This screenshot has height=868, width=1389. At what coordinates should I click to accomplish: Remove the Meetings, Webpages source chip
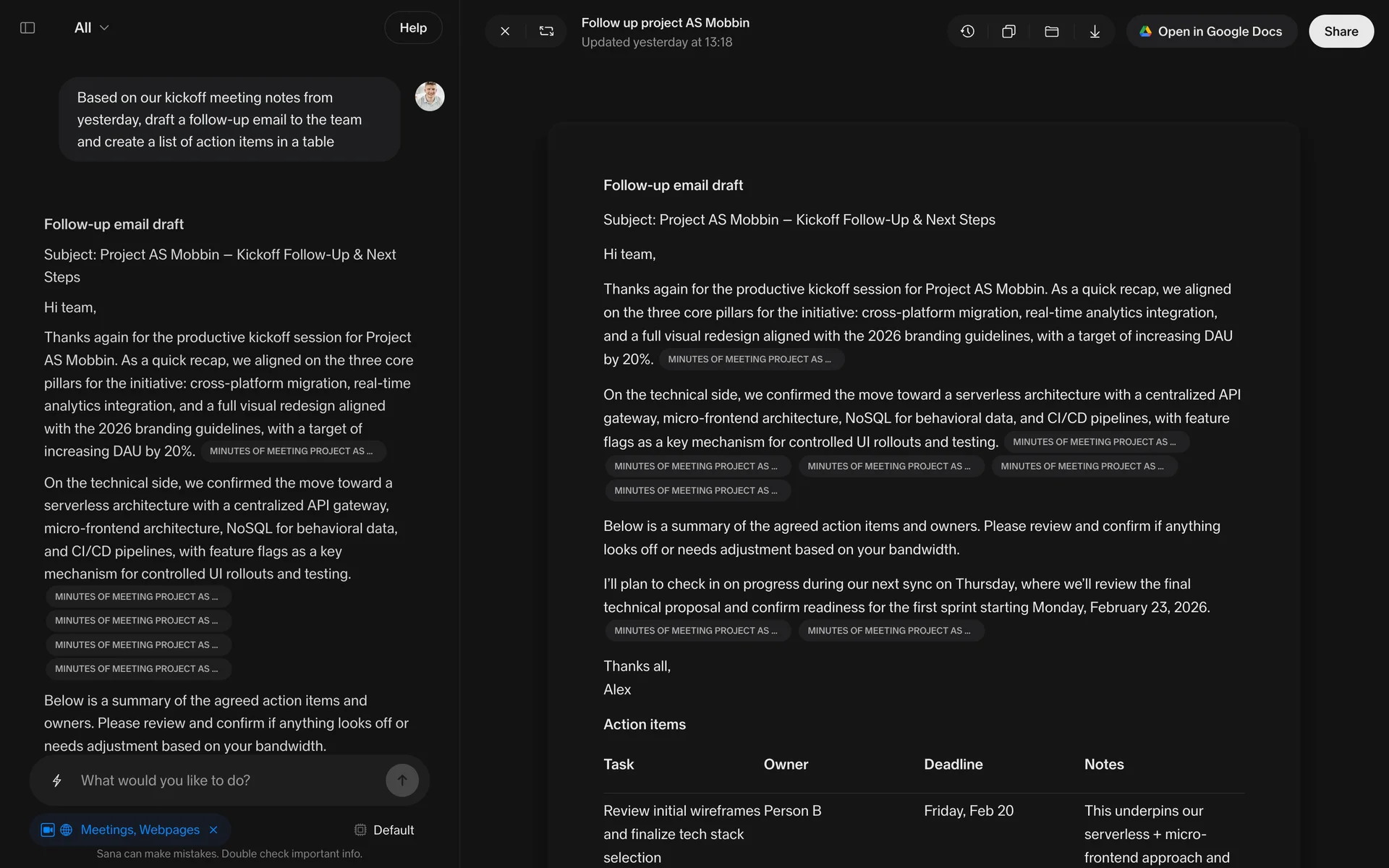tap(213, 830)
